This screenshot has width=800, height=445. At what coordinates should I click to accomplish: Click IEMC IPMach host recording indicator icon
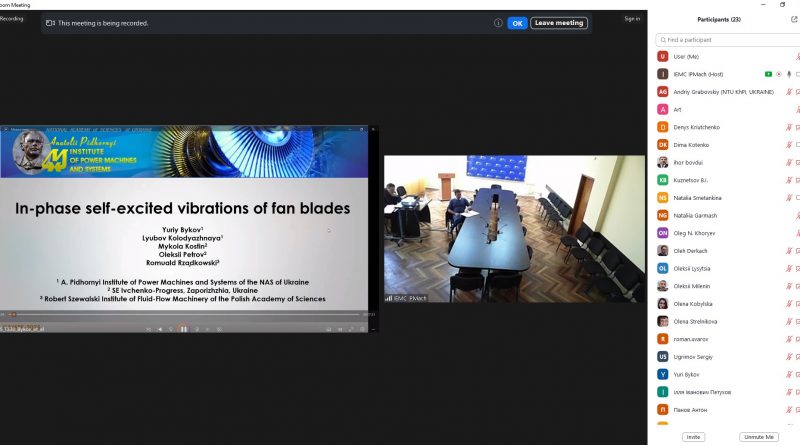(778, 74)
